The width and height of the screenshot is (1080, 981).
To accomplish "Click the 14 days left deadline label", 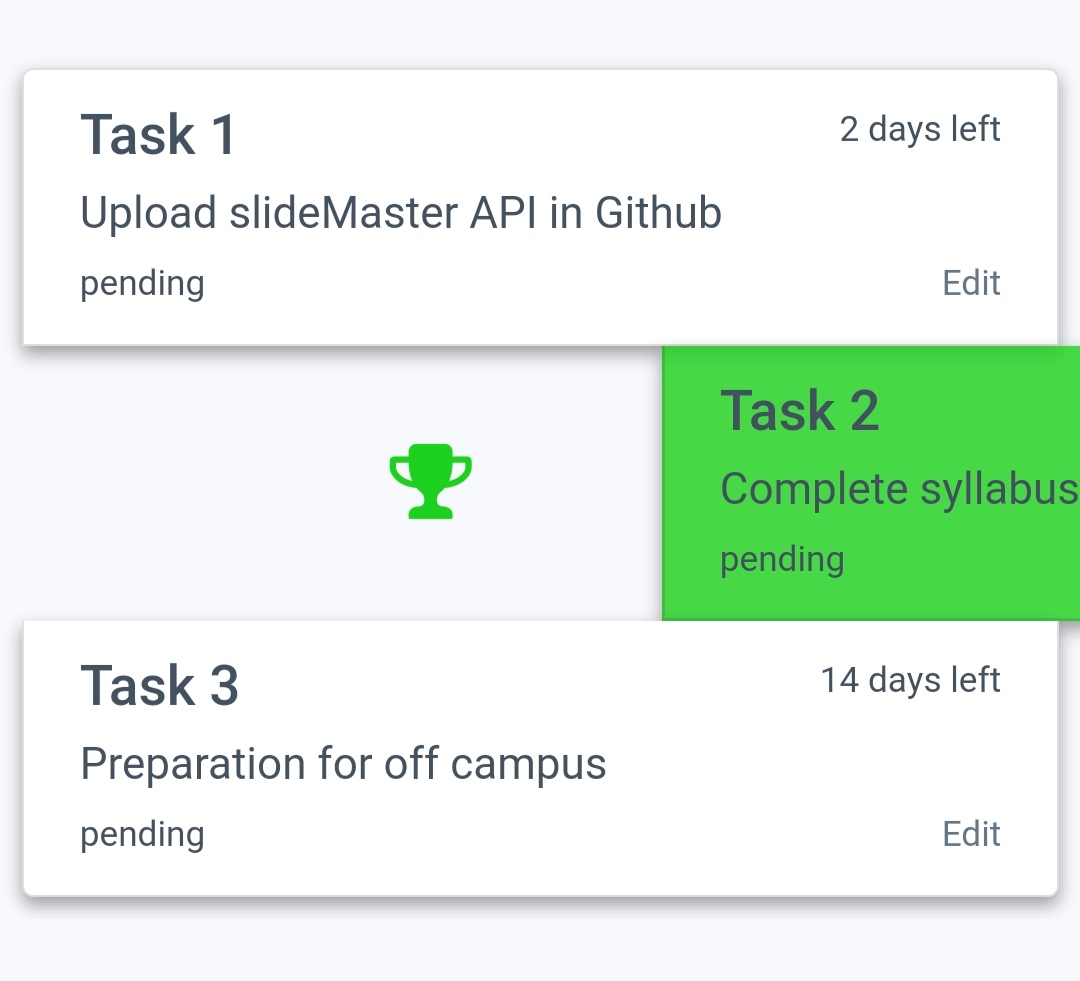I will pos(910,680).
